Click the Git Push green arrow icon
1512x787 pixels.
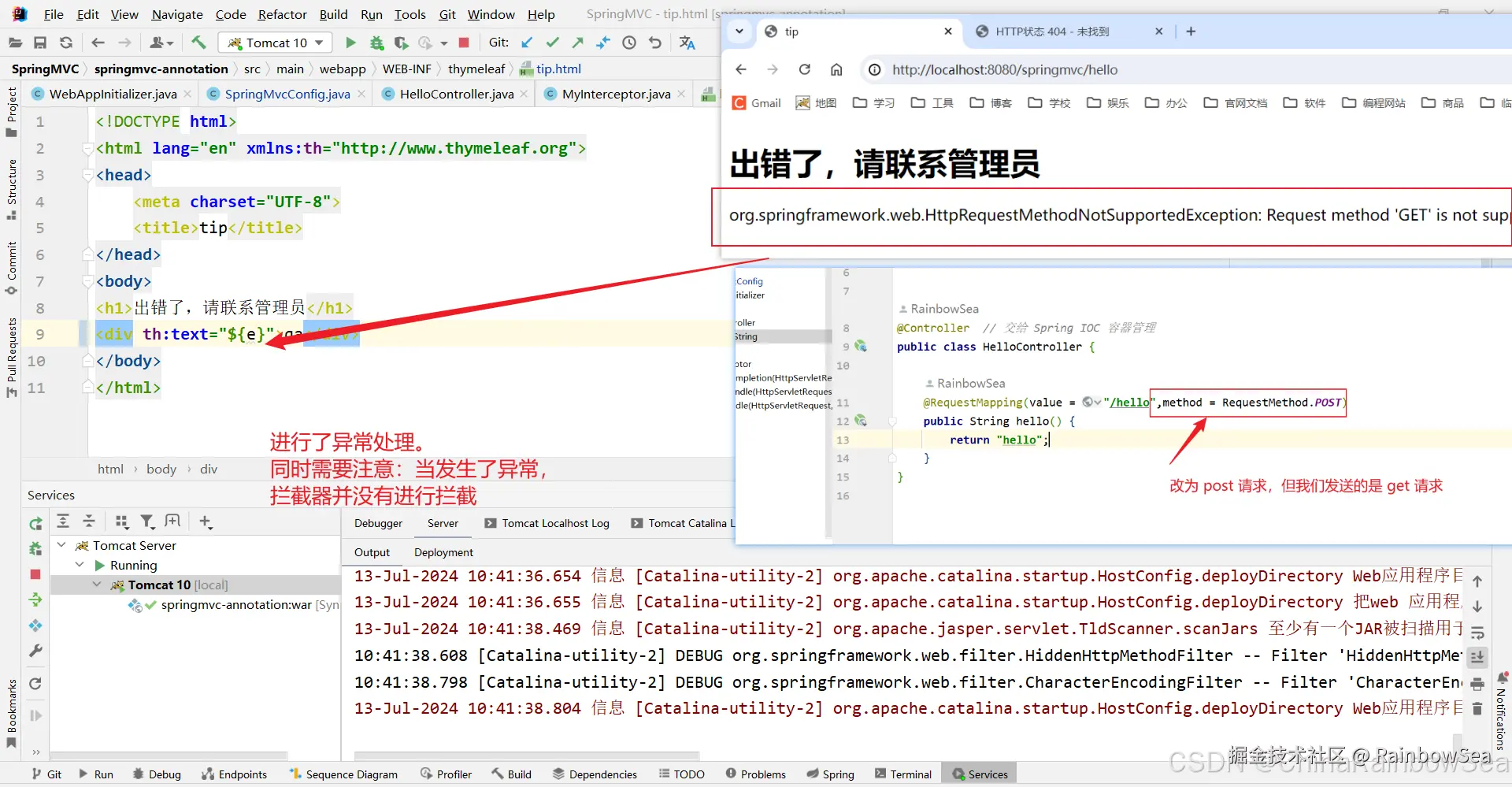tap(578, 43)
